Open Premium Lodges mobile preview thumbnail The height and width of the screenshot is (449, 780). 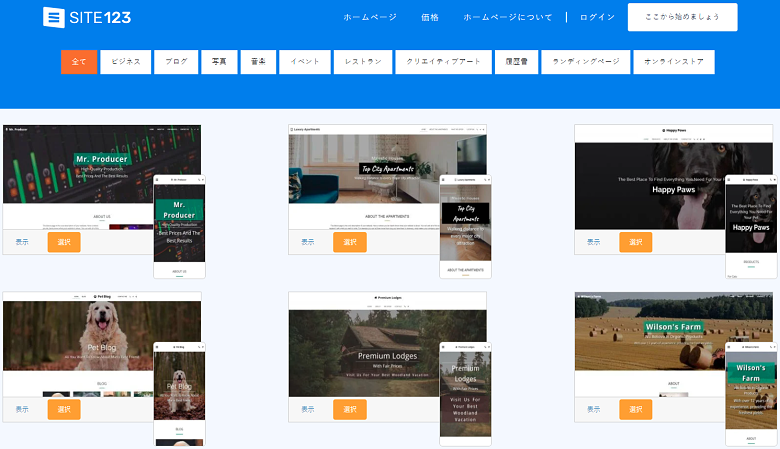[x=466, y=394]
